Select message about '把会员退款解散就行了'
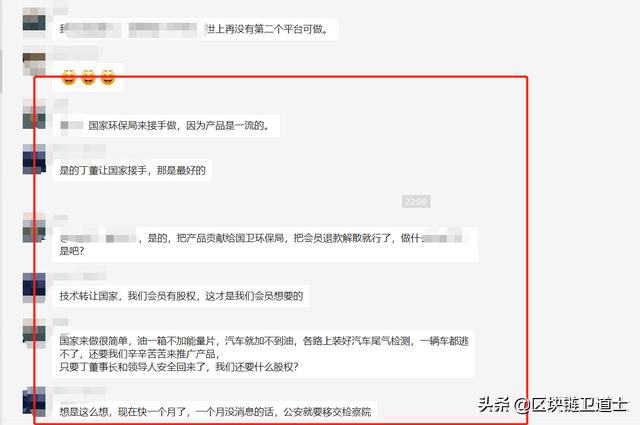This screenshot has height=425, width=640. click(265, 244)
